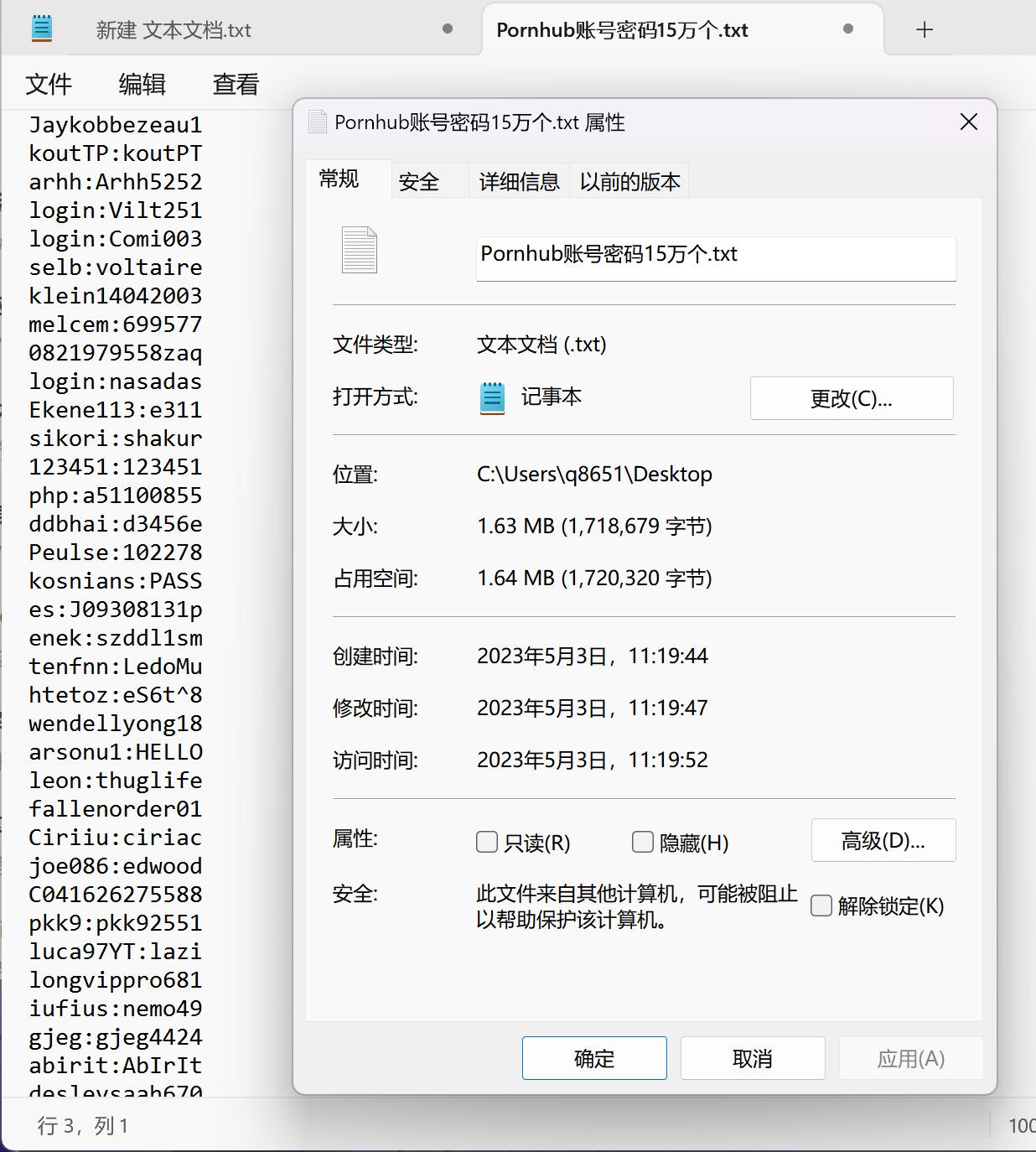Click the 更改(C)... button
The image size is (1036, 1152).
pyautogui.click(x=852, y=398)
